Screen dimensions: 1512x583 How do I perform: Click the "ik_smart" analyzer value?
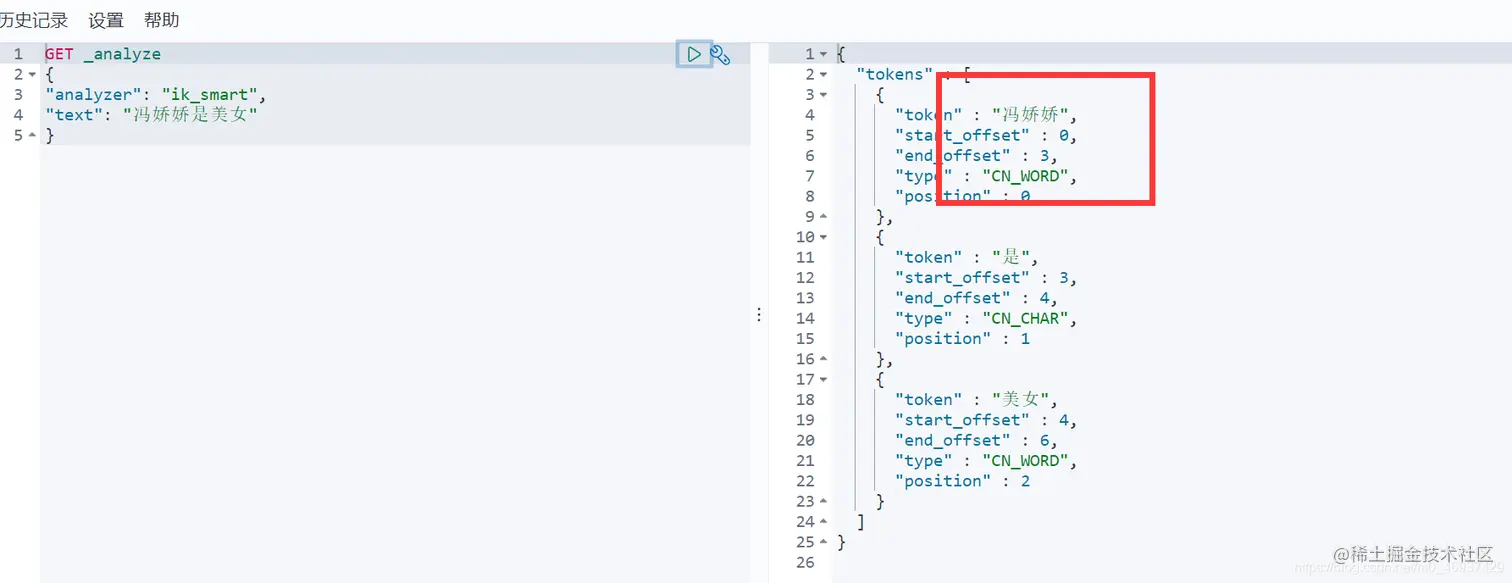click(x=210, y=95)
